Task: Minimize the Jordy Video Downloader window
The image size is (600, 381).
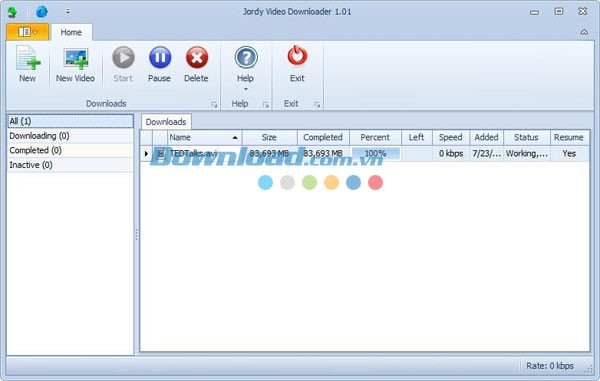Action: (x=535, y=12)
